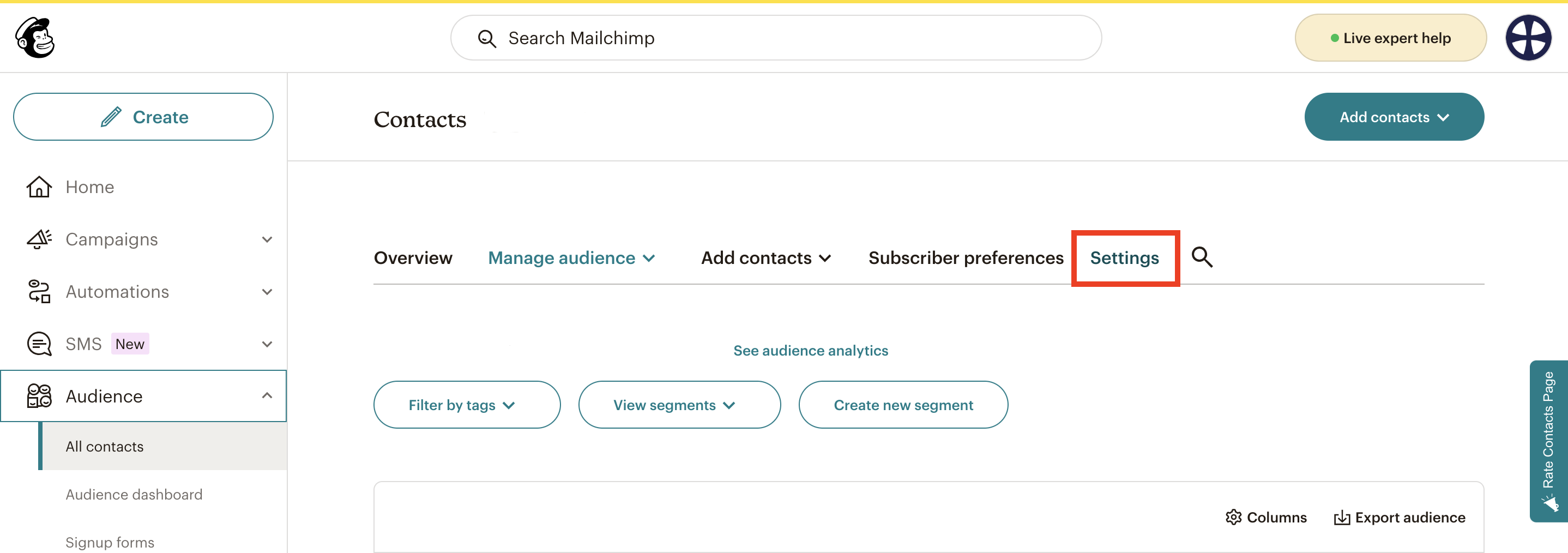
Task: Open the Settings tab
Action: coord(1124,257)
